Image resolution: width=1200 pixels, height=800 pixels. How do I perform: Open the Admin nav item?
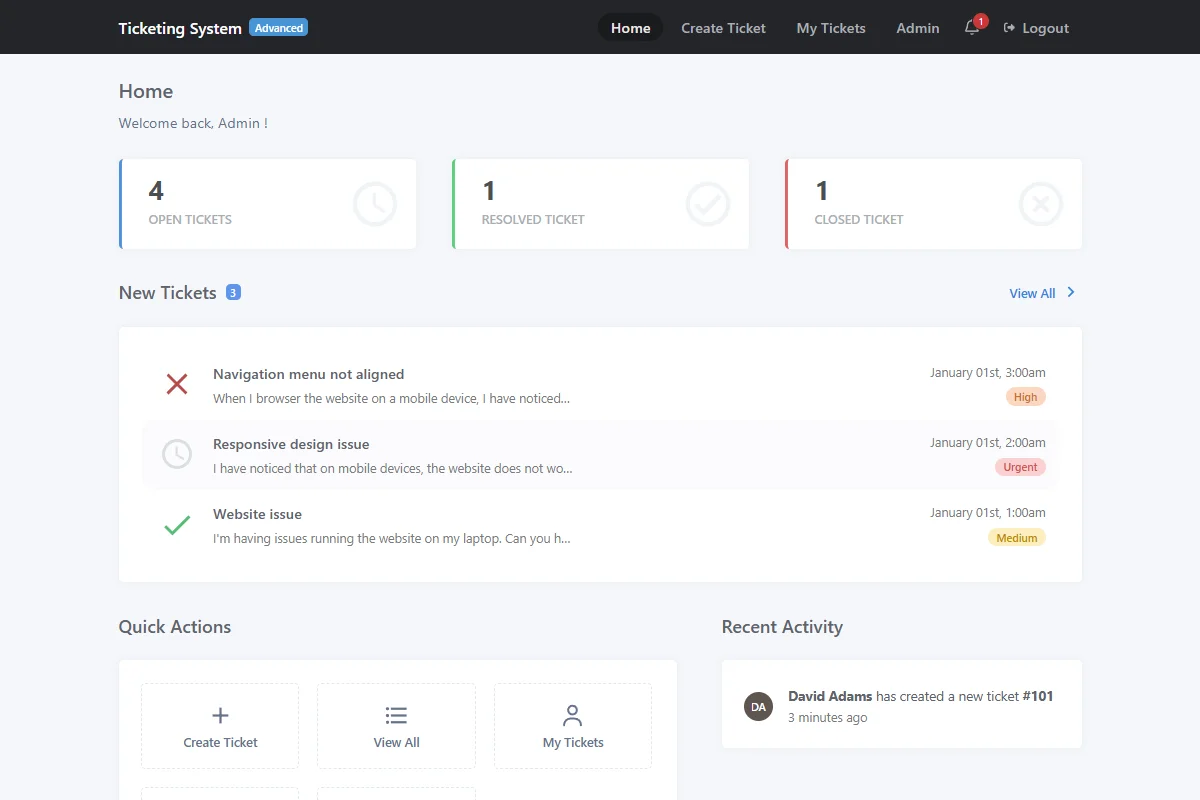coord(918,28)
